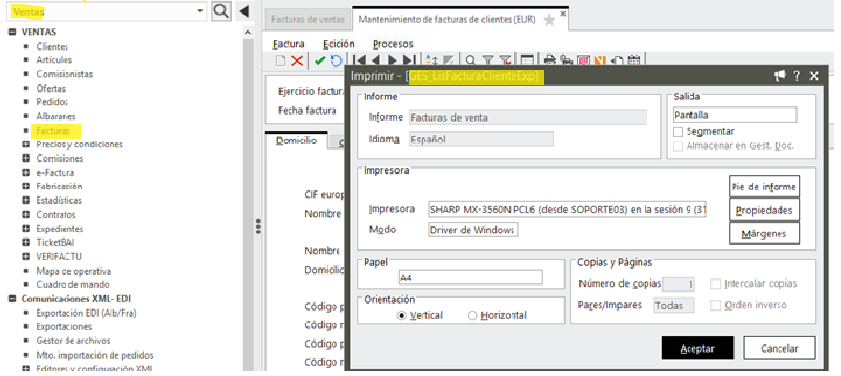Close the Mantenimiento de facturas tab with its x
The image size is (841, 376).
[x=563, y=13]
